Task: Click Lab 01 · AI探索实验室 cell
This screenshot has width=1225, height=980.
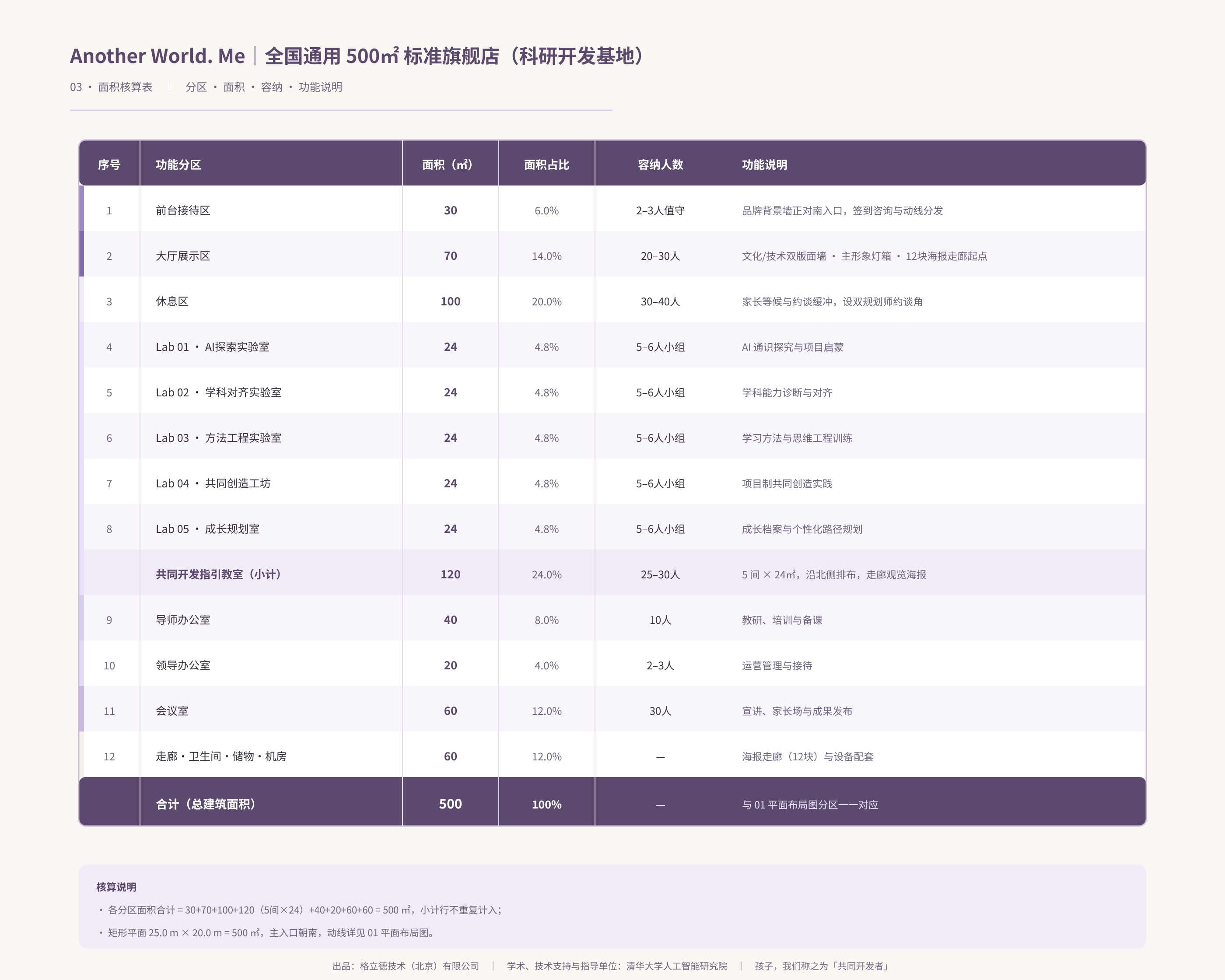Action: [213, 346]
